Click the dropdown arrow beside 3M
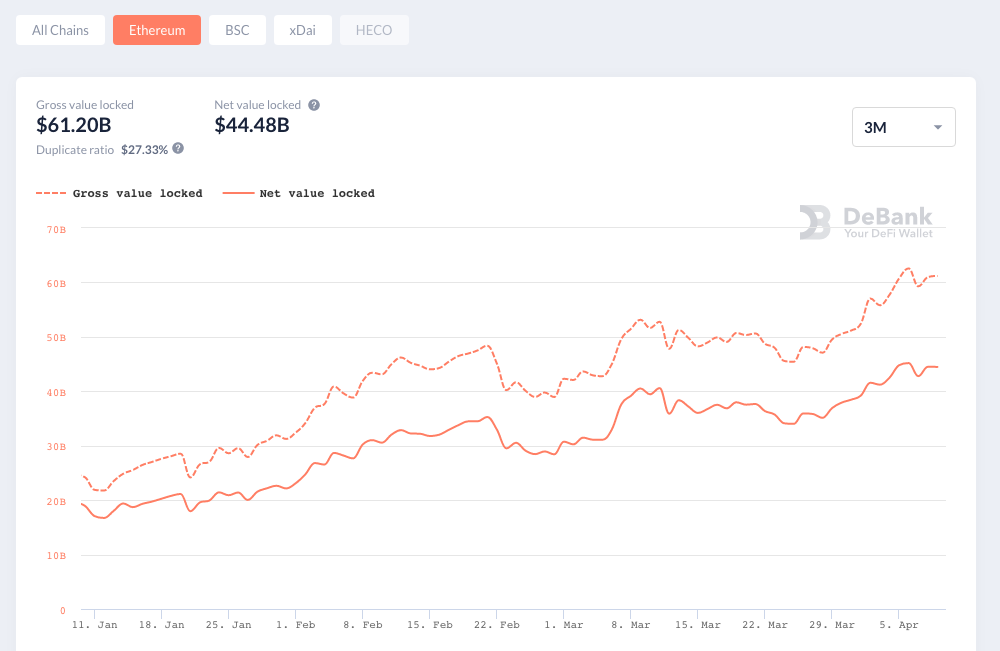The width and height of the screenshot is (1000, 651). pyautogui.click(x=938, y=127)
